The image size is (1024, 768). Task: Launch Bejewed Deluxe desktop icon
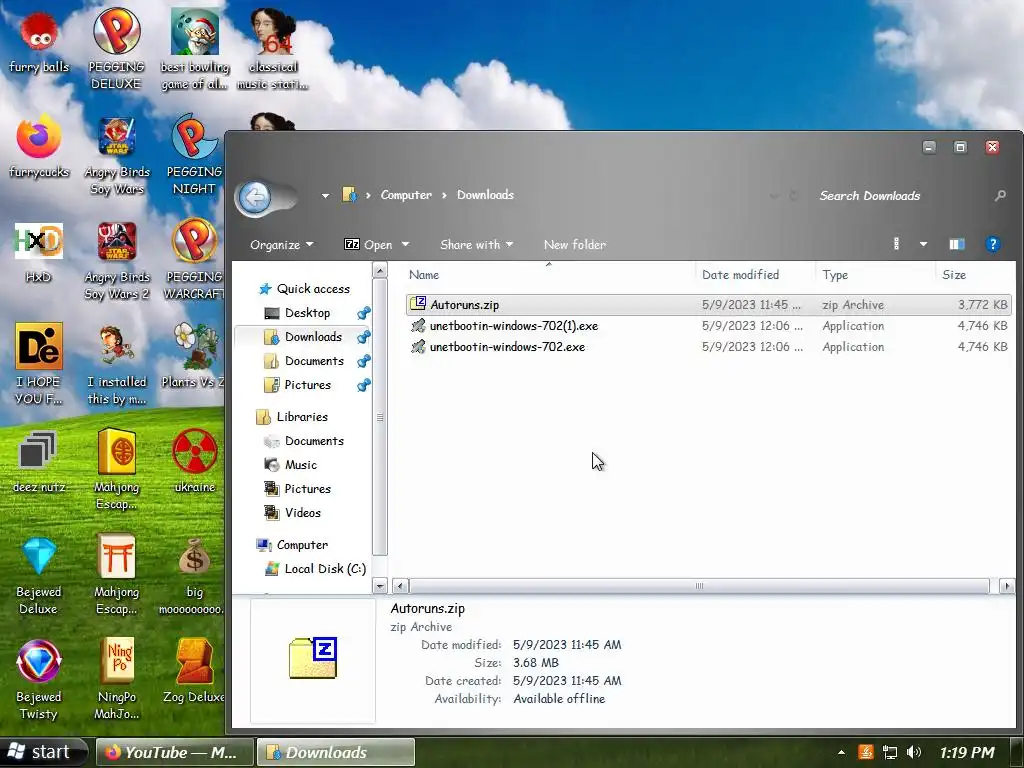pyautogui.click(x=39, y=575)
